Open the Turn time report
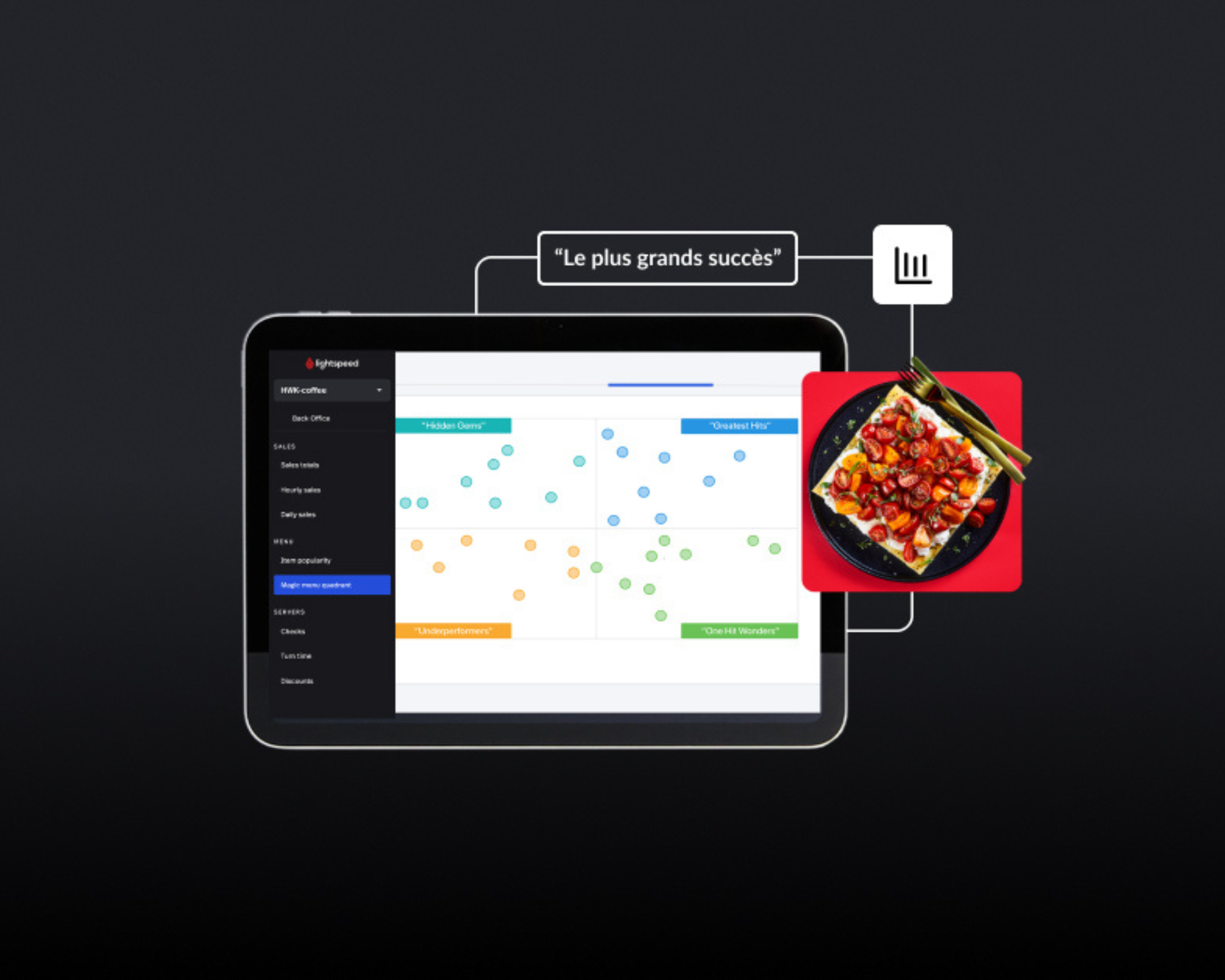 (303, 654)
